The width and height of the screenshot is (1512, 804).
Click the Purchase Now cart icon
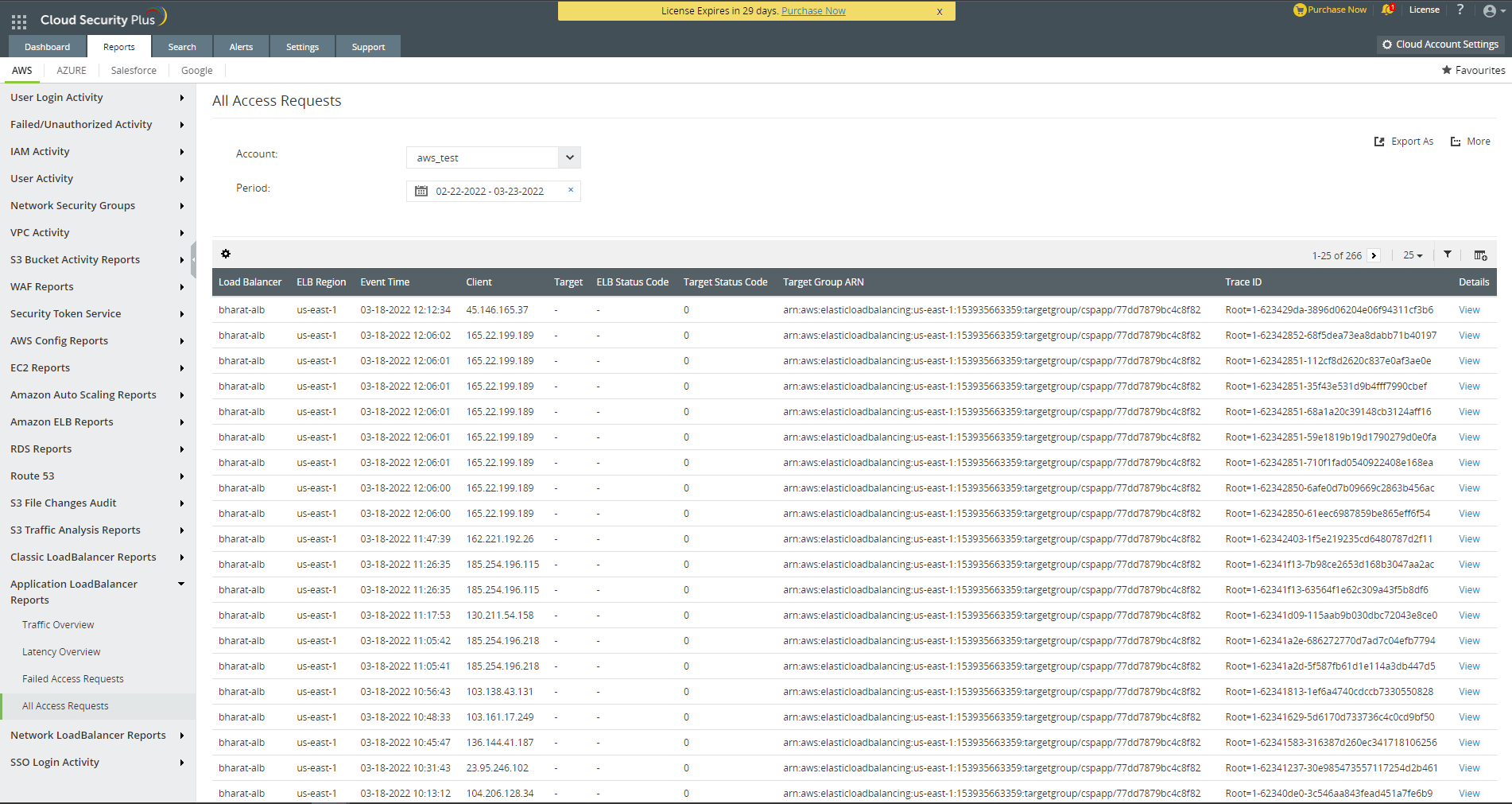[1300, 10]
